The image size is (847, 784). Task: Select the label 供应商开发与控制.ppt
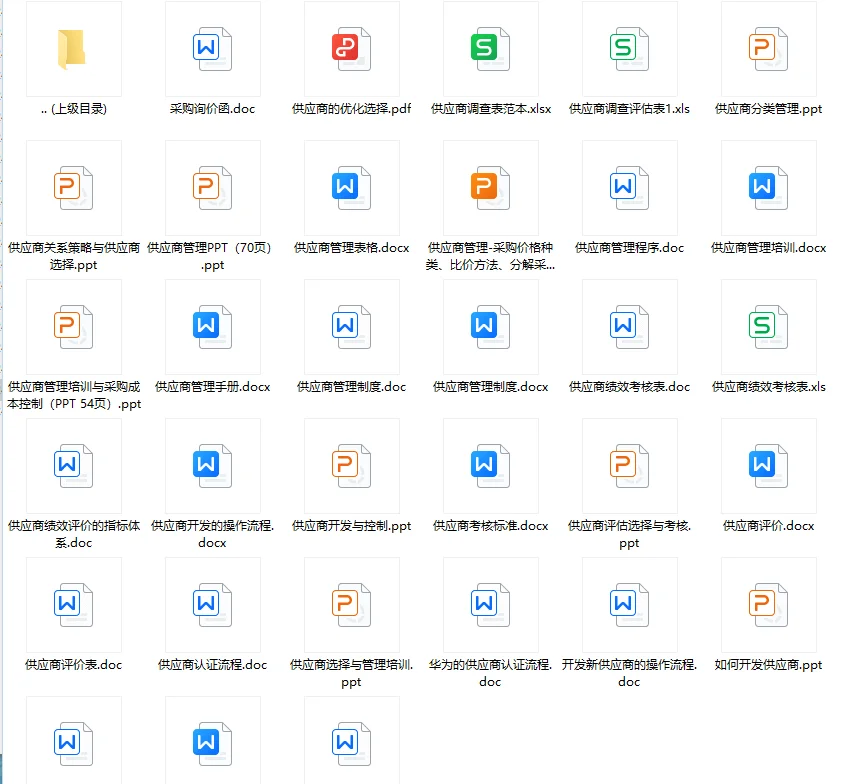tap(352, 525)
